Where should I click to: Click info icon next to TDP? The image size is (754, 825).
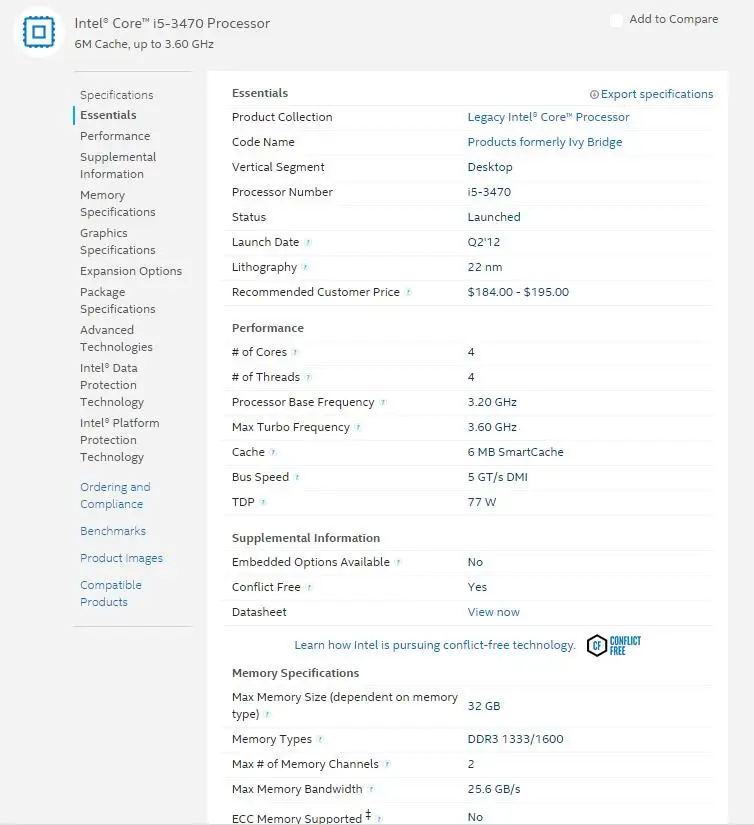(263, 502)
